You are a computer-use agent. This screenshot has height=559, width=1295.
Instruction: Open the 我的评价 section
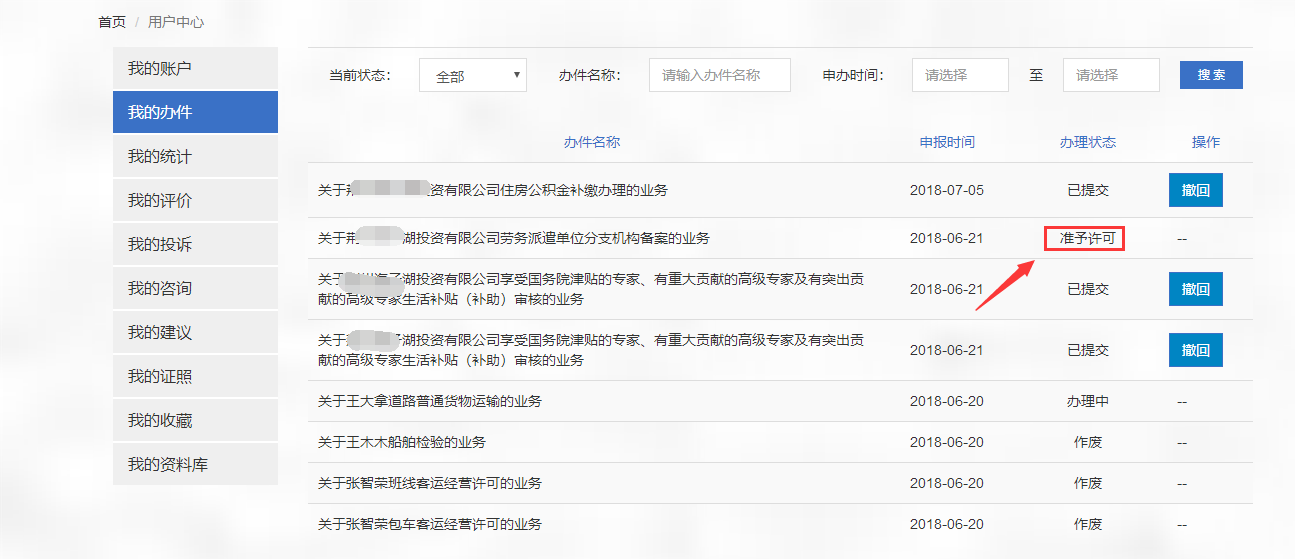pos(195,201)
